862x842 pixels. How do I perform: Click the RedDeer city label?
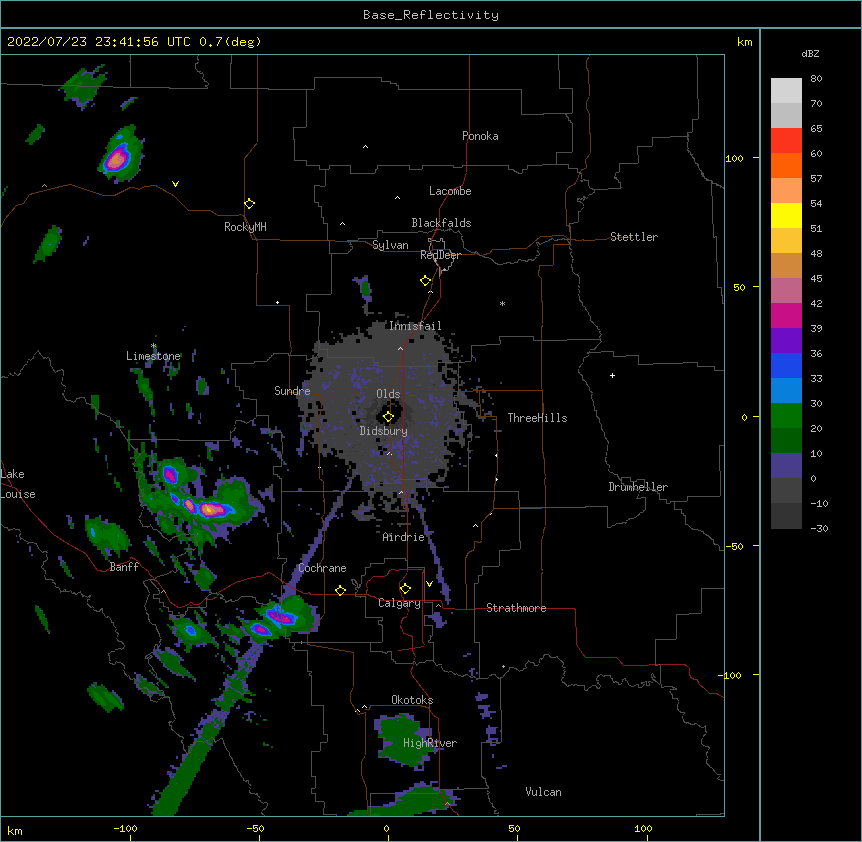point(440,255)
